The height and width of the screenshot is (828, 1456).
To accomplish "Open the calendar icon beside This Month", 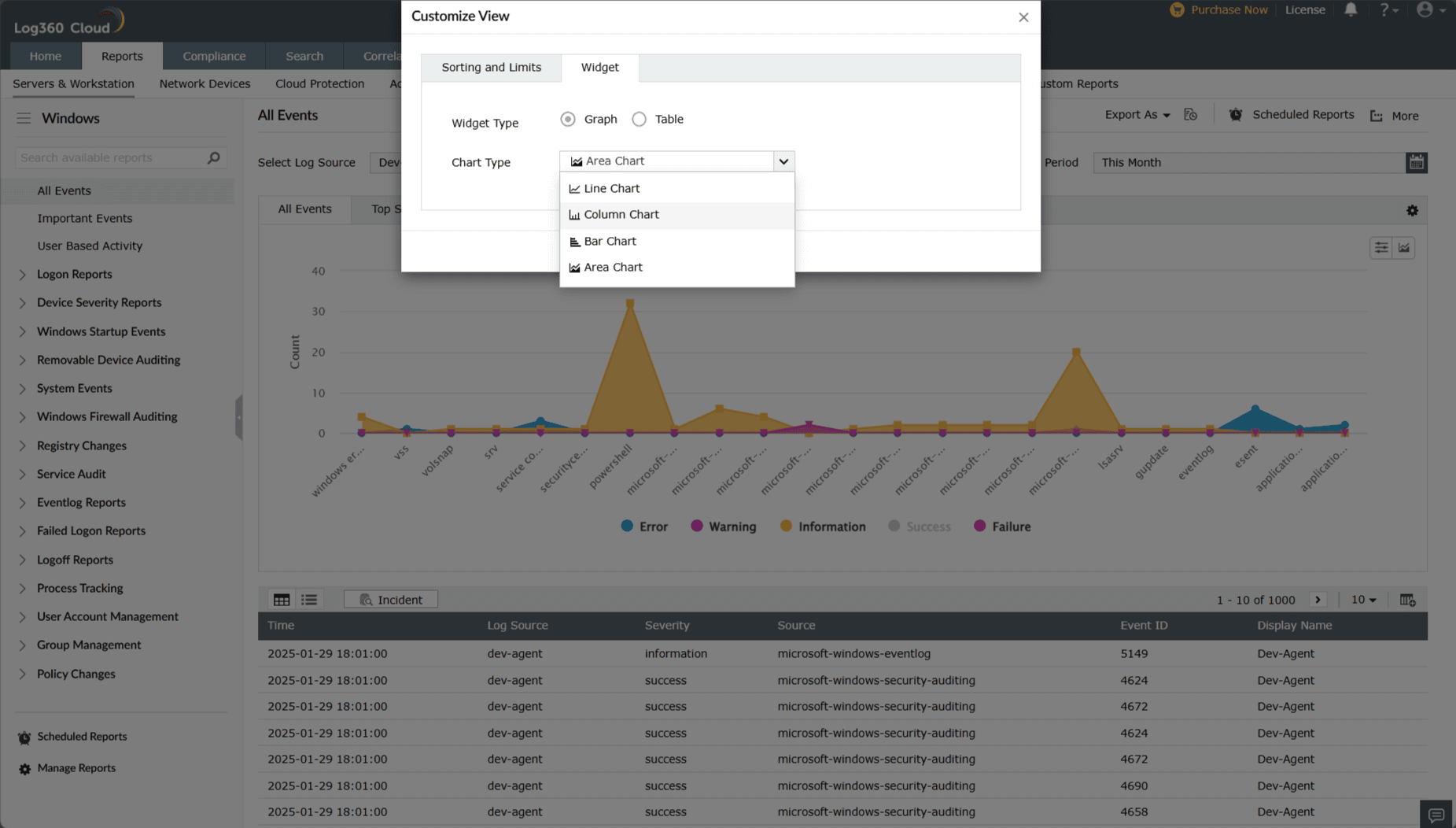I will click(1417, 162).
